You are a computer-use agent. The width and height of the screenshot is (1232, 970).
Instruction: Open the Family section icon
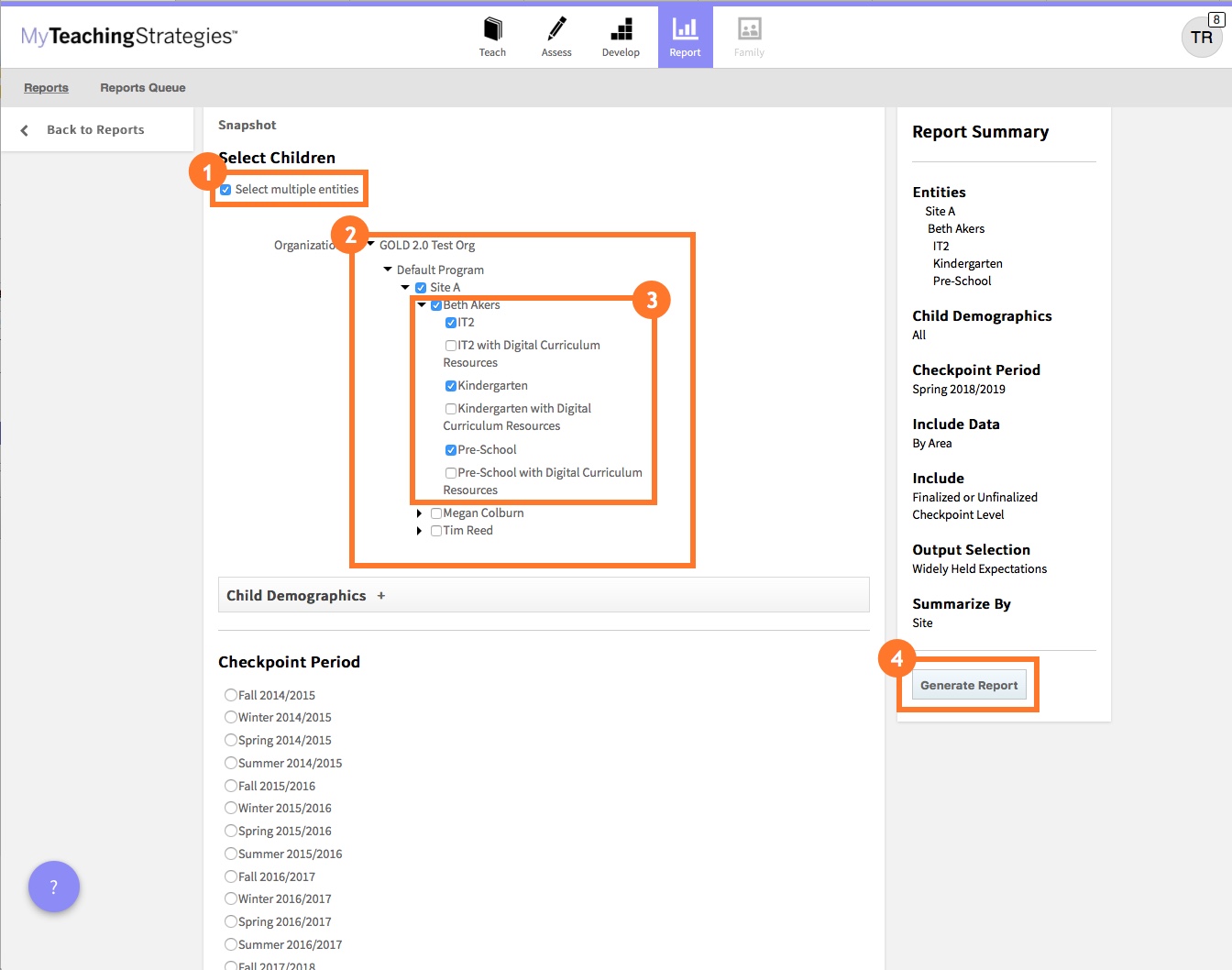[x=749, y=29]
